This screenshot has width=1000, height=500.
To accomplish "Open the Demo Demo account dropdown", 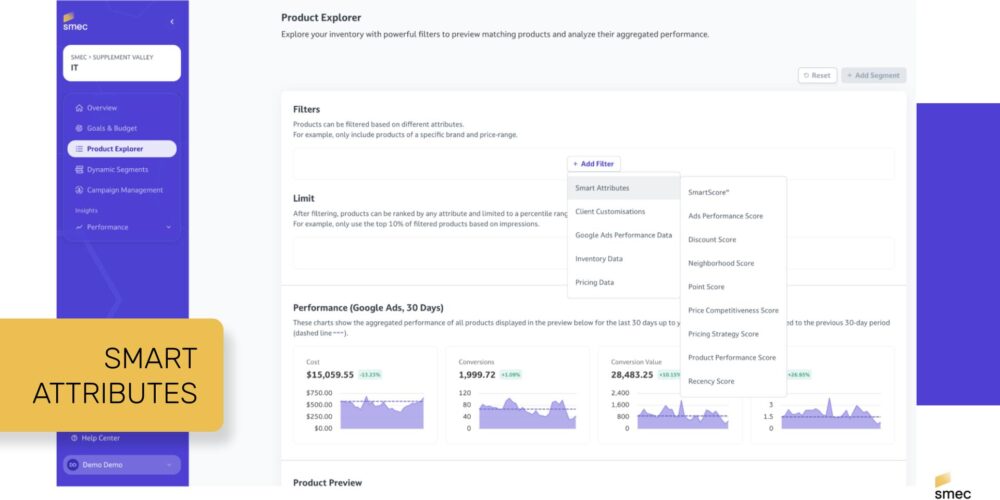I will [x=122, y=465].
